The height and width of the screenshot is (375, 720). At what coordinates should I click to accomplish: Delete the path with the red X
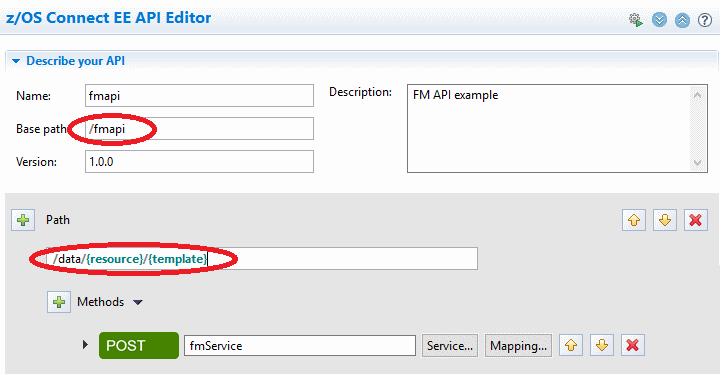696,220
